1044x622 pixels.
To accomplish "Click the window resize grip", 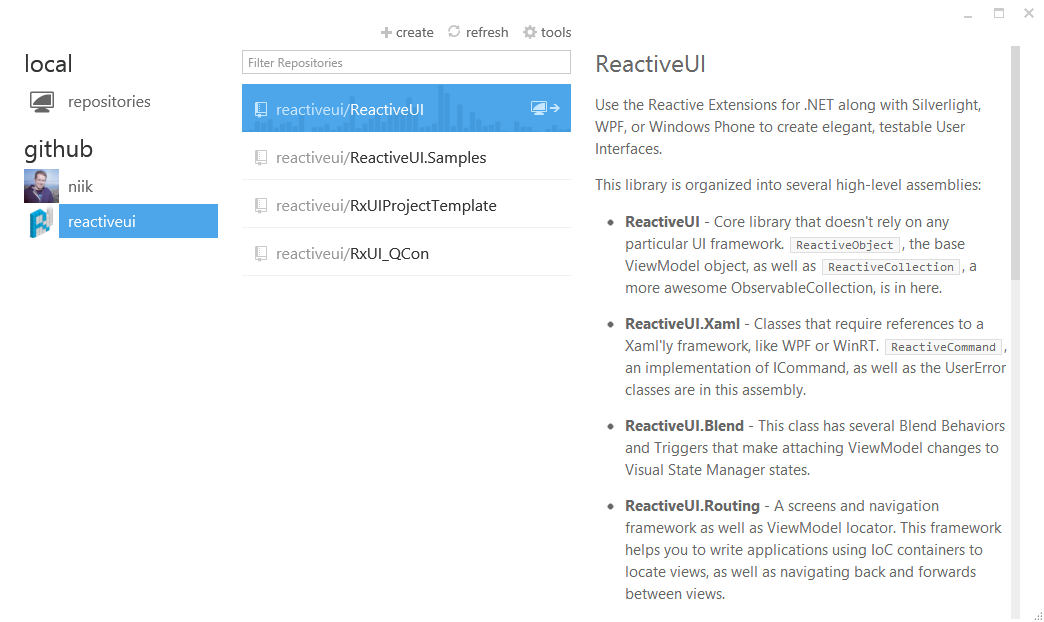I will (x=1039, y=617).
